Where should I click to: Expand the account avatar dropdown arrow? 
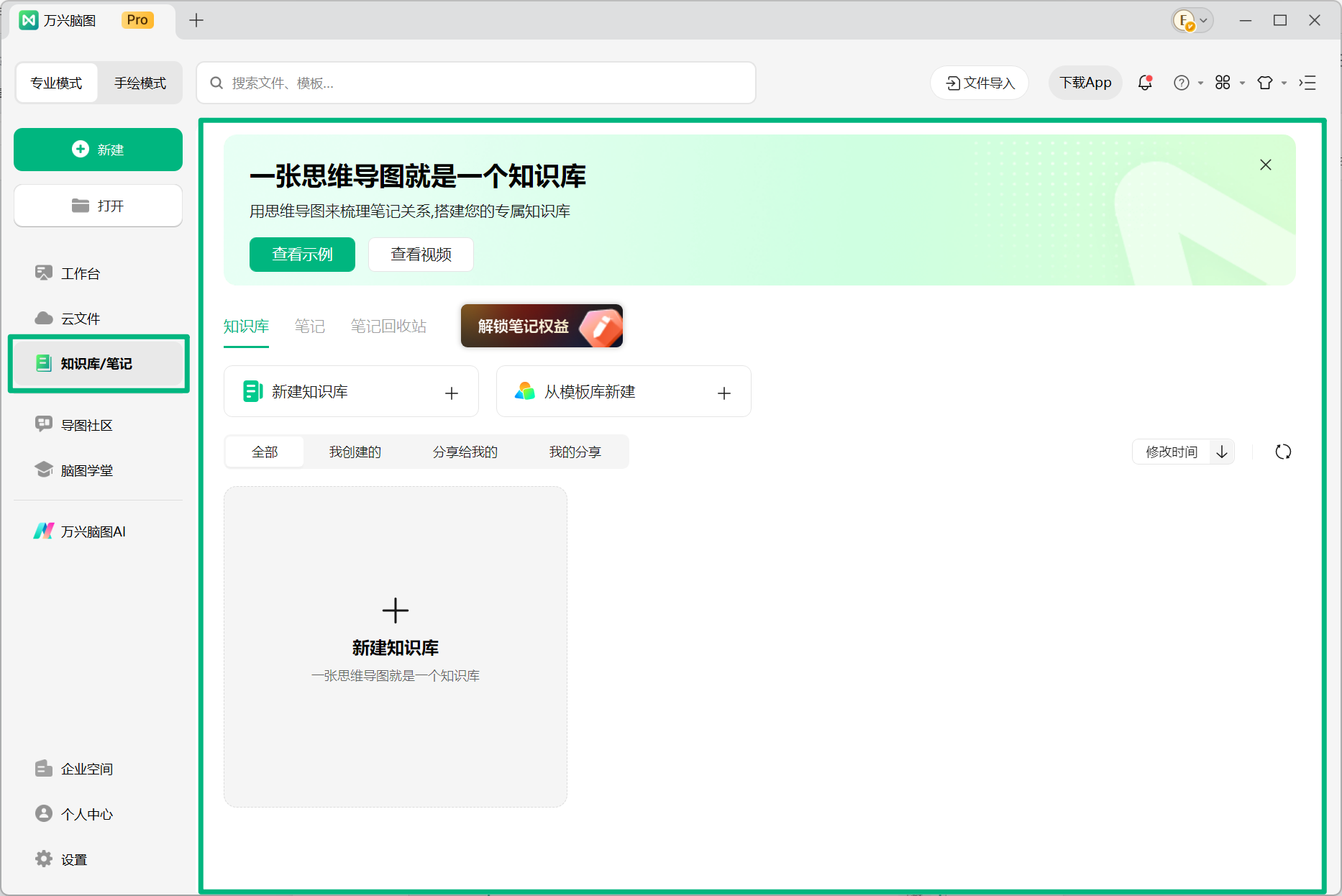(x=1203, y=20)
